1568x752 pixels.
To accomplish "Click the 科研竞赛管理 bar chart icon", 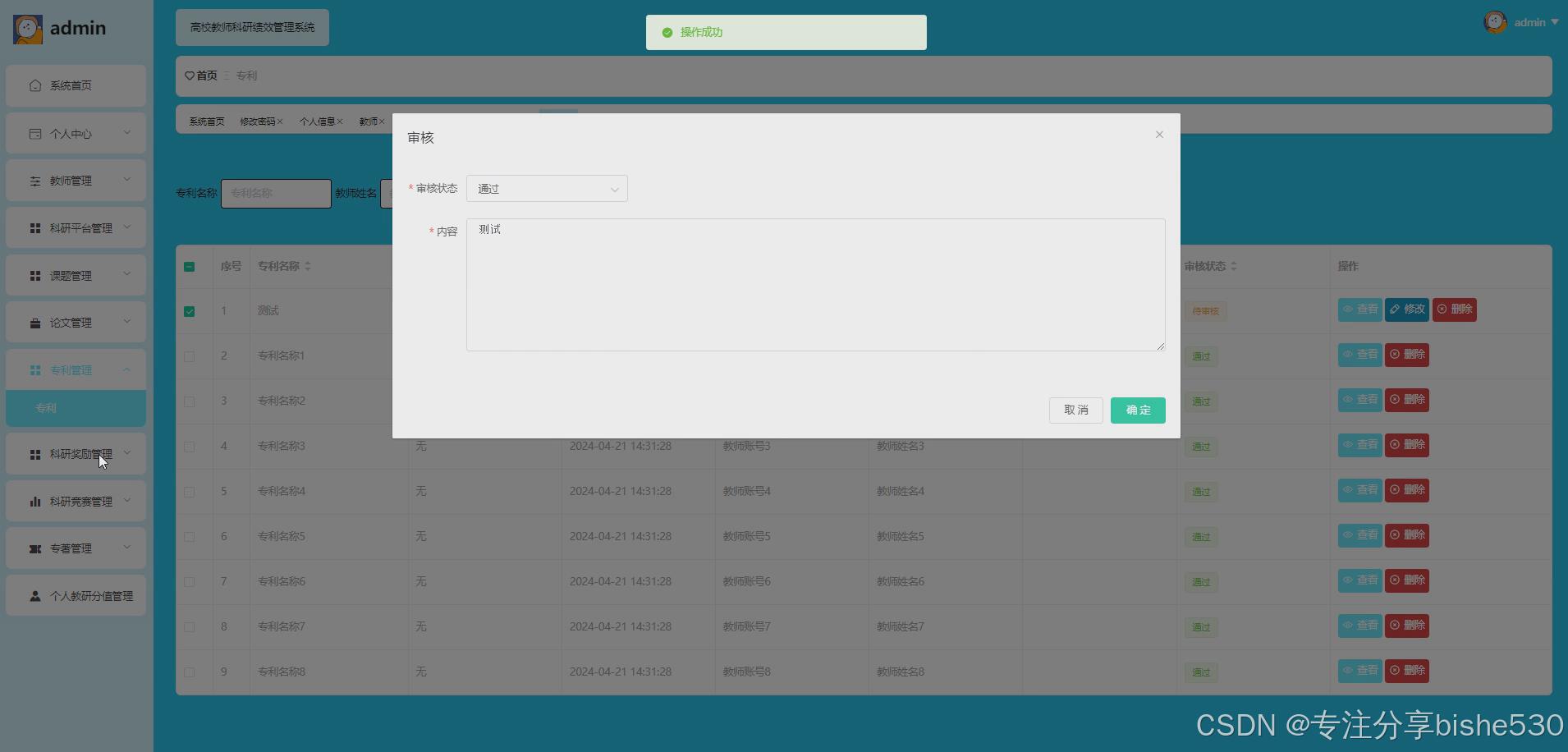I will click(34, 502).
